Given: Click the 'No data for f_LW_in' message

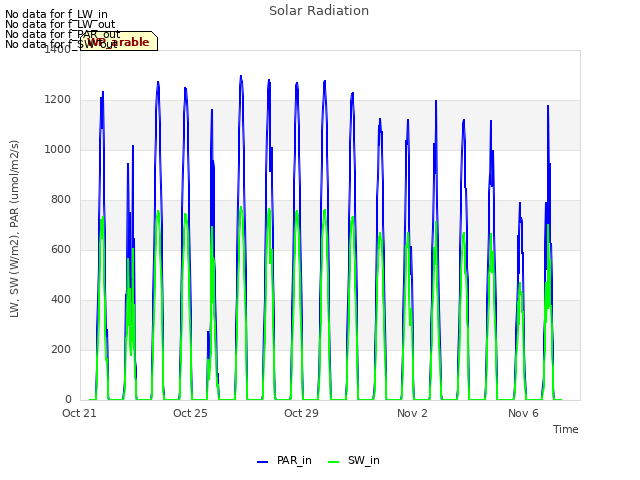Looking at the screenshot, I should tap(56, 14).
